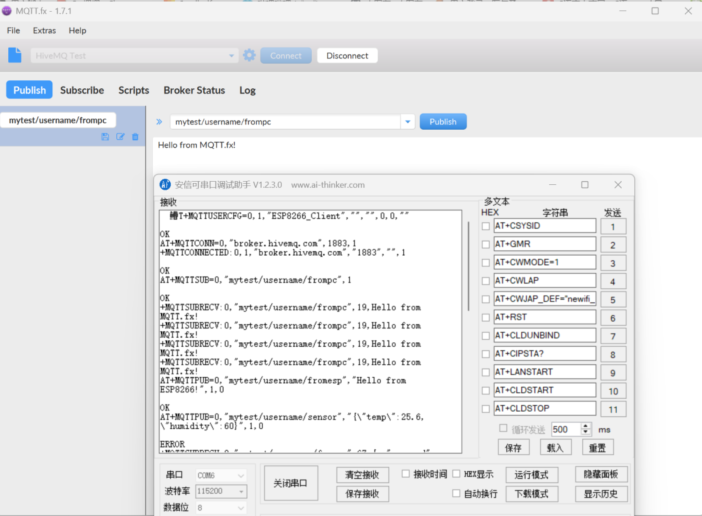Click the receive area vertical scrollbar
This screenshot has width=702, height=516.
tap(468, 266)
